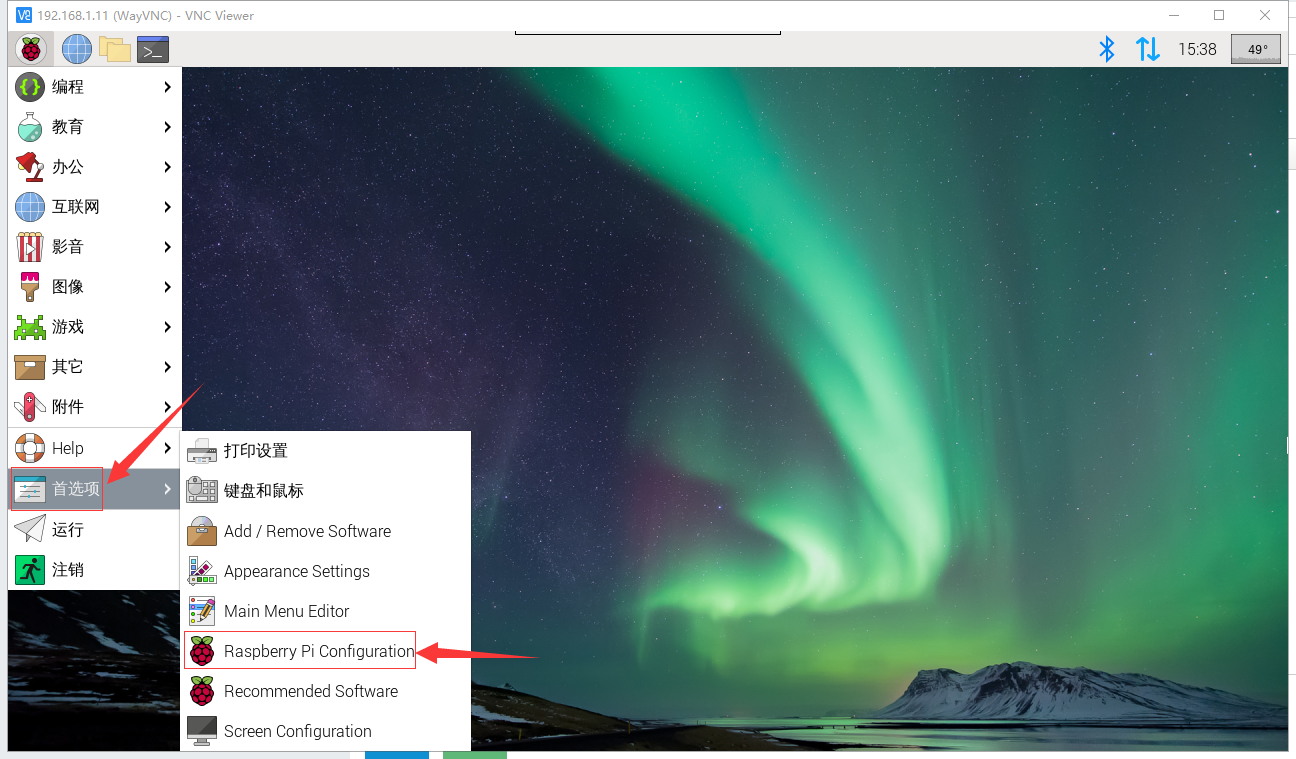
Task: Open 打印设置 printer settings
Action: pos(255,451)
